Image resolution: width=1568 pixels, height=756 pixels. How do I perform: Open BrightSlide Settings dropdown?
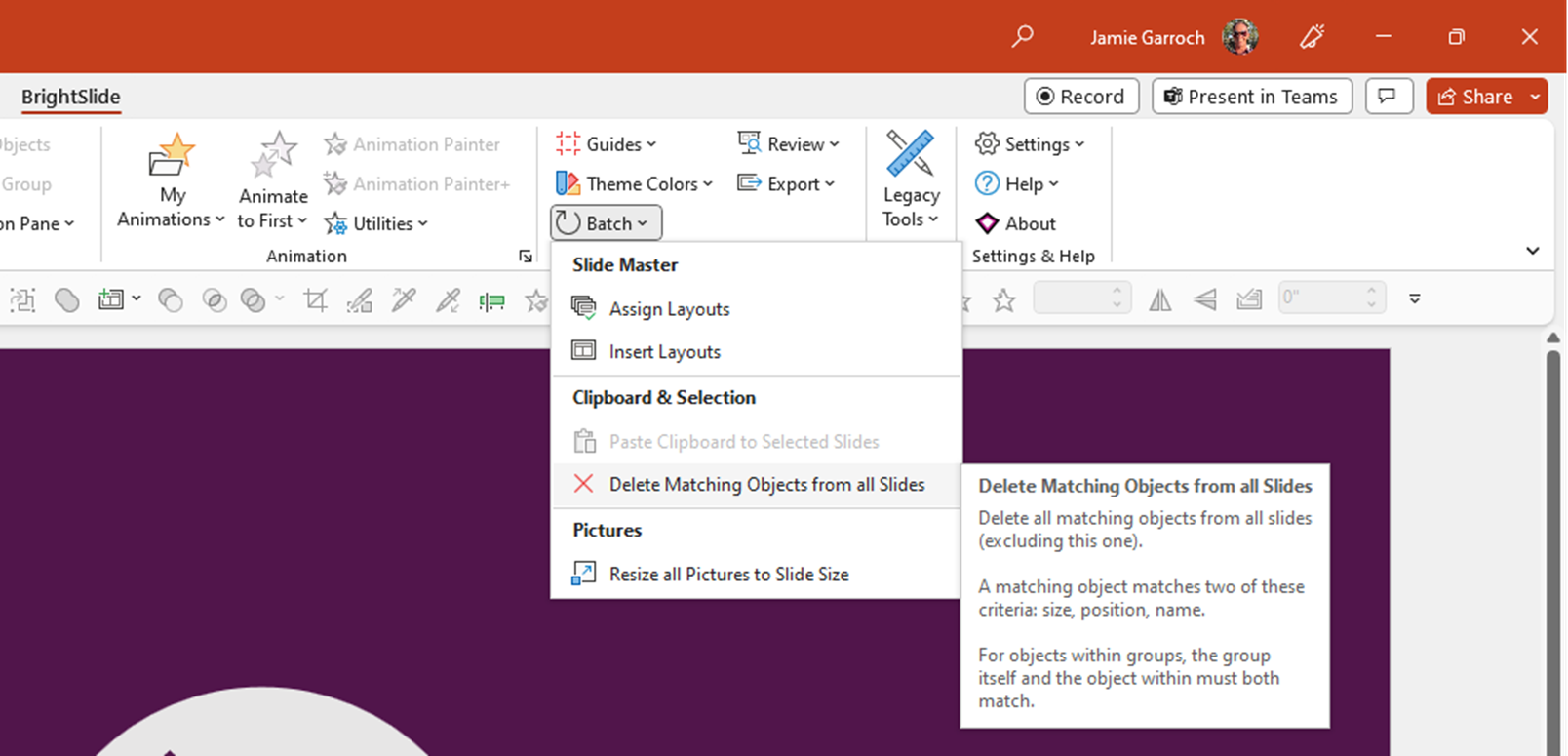pyautogui.click(x=1030, y=144)
